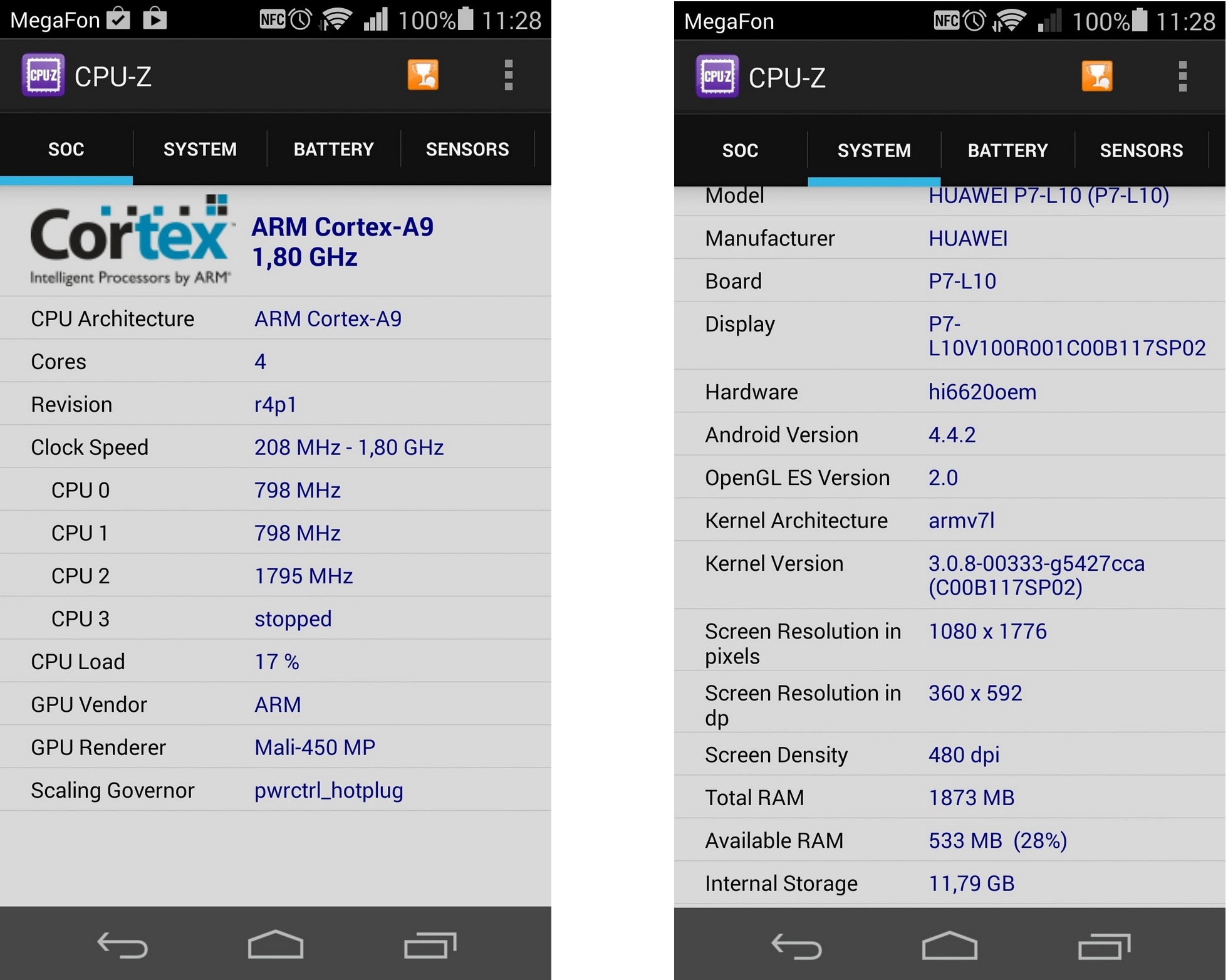Open overflow menu dots in left CPU-Z
The height and width of the screenshot is (980, 1228).
coord(509,75)
